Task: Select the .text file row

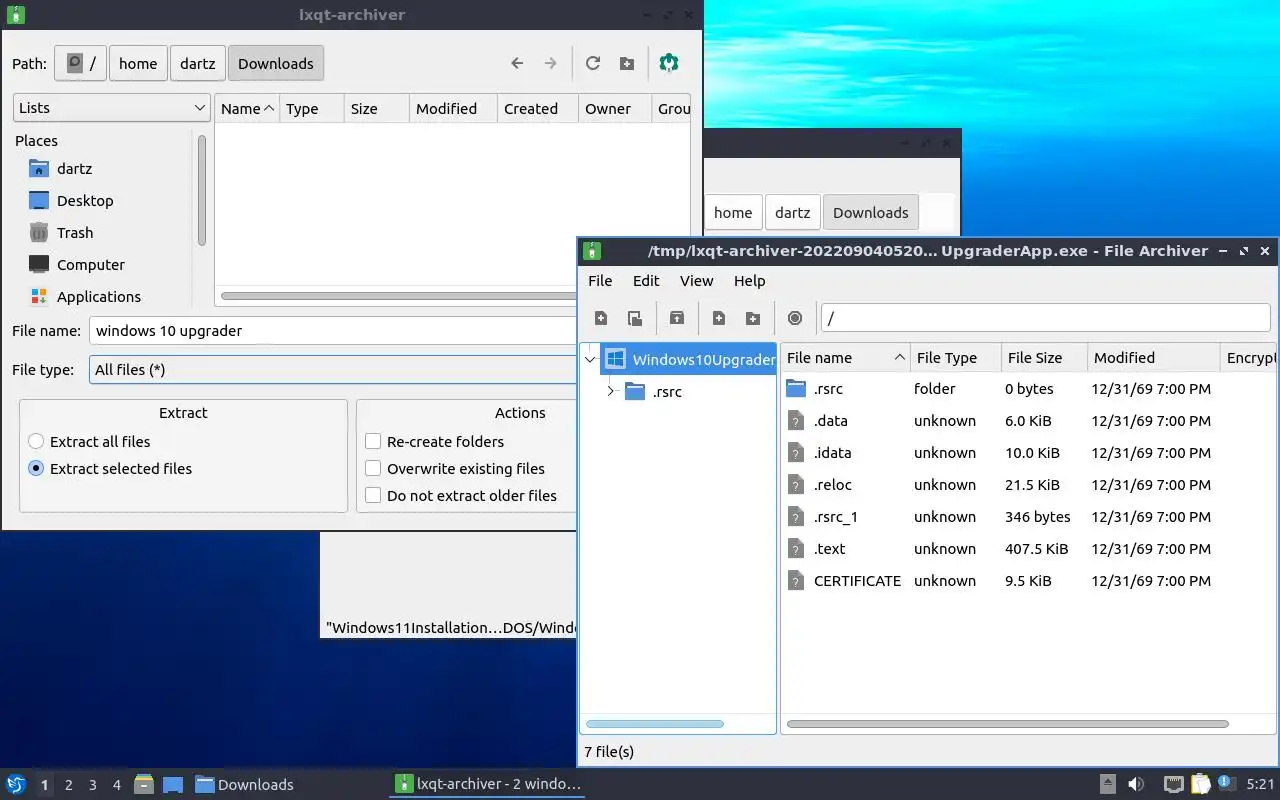Action: 1030,549
